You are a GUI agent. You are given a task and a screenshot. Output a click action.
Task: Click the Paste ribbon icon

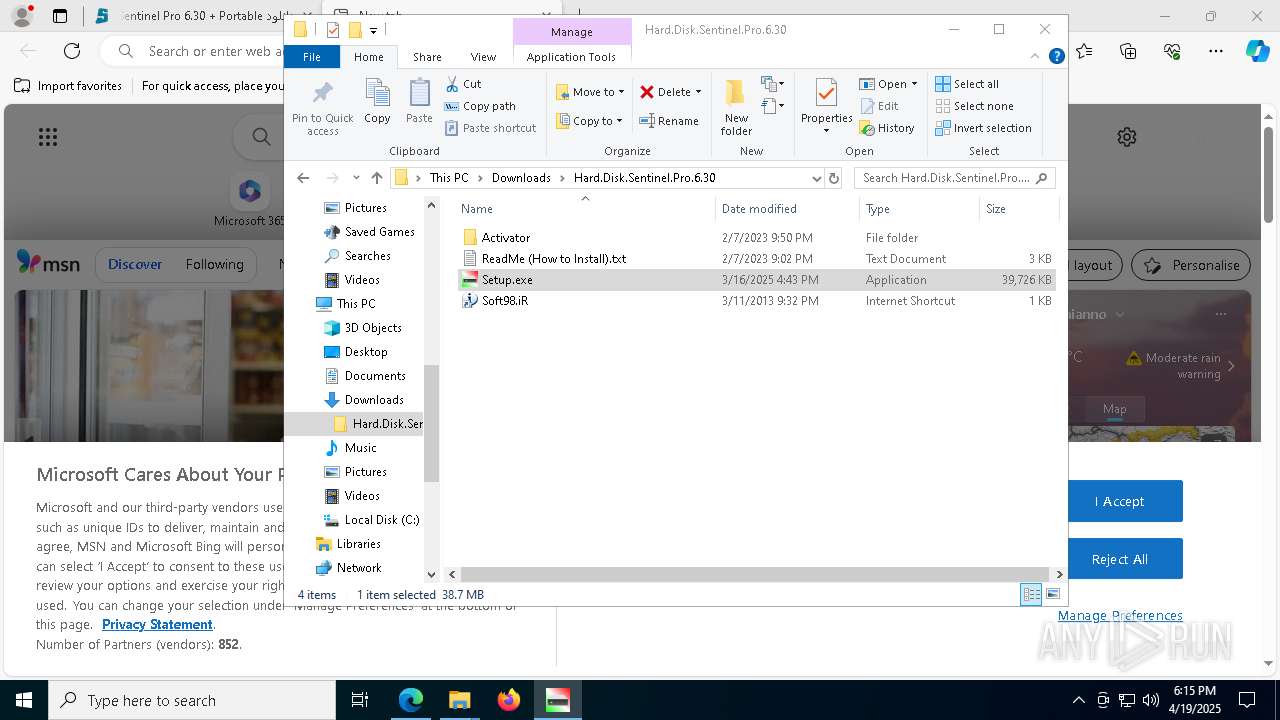tap(419, 102)
